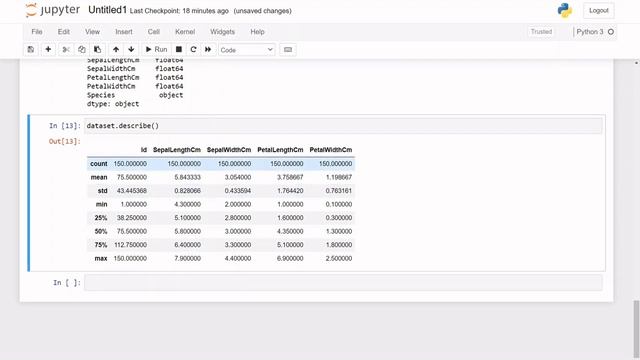The width and height of the screenshot is (640, 360).
Task: Move selected cell up
Action: pyautogui.click(x=116, y=49)
